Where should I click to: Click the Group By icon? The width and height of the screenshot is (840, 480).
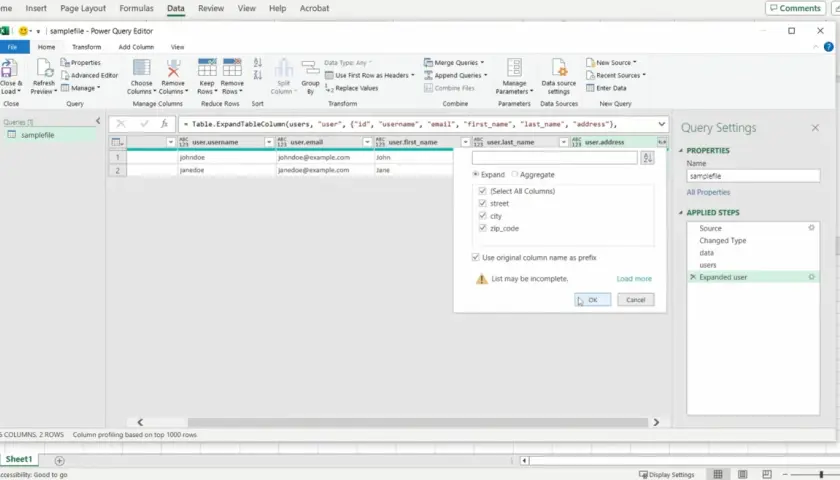[310, 68]
